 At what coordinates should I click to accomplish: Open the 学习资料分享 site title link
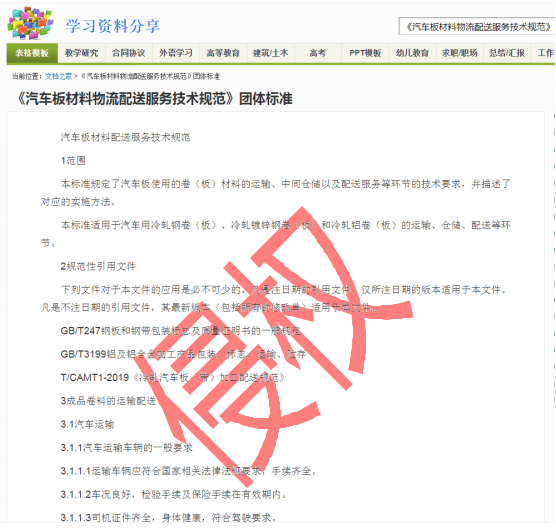113,26
